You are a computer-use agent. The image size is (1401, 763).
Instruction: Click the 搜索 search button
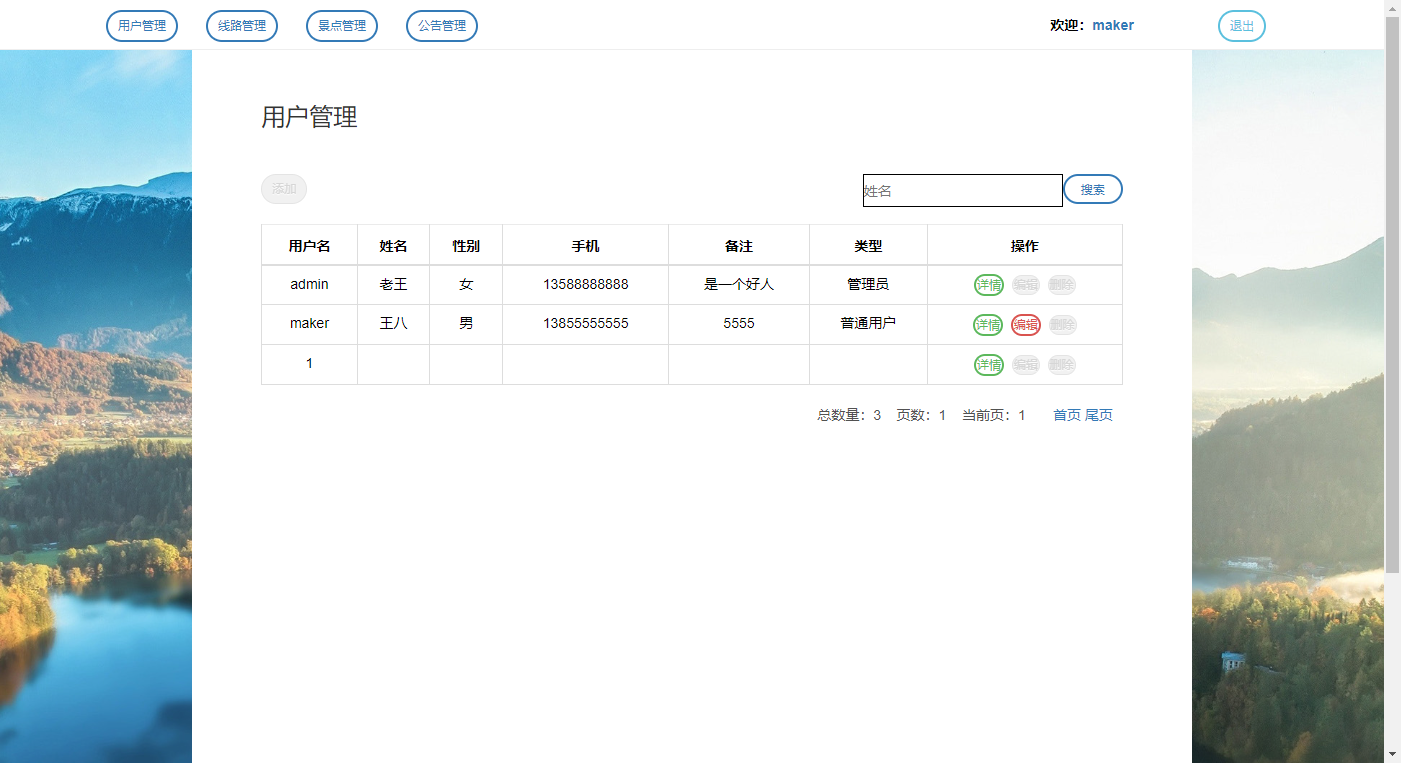1093,189
